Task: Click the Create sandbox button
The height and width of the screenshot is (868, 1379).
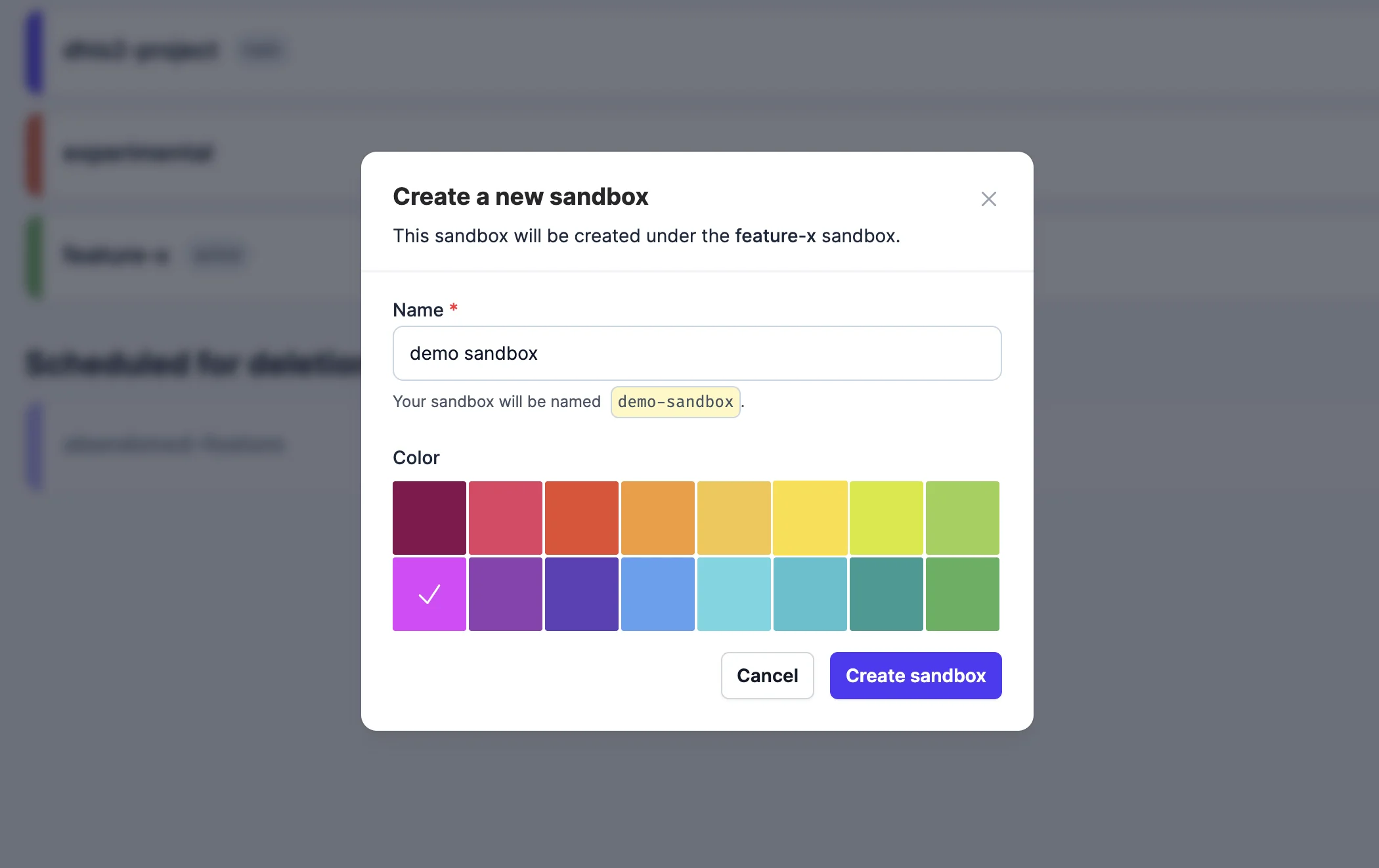Action: 915,676
